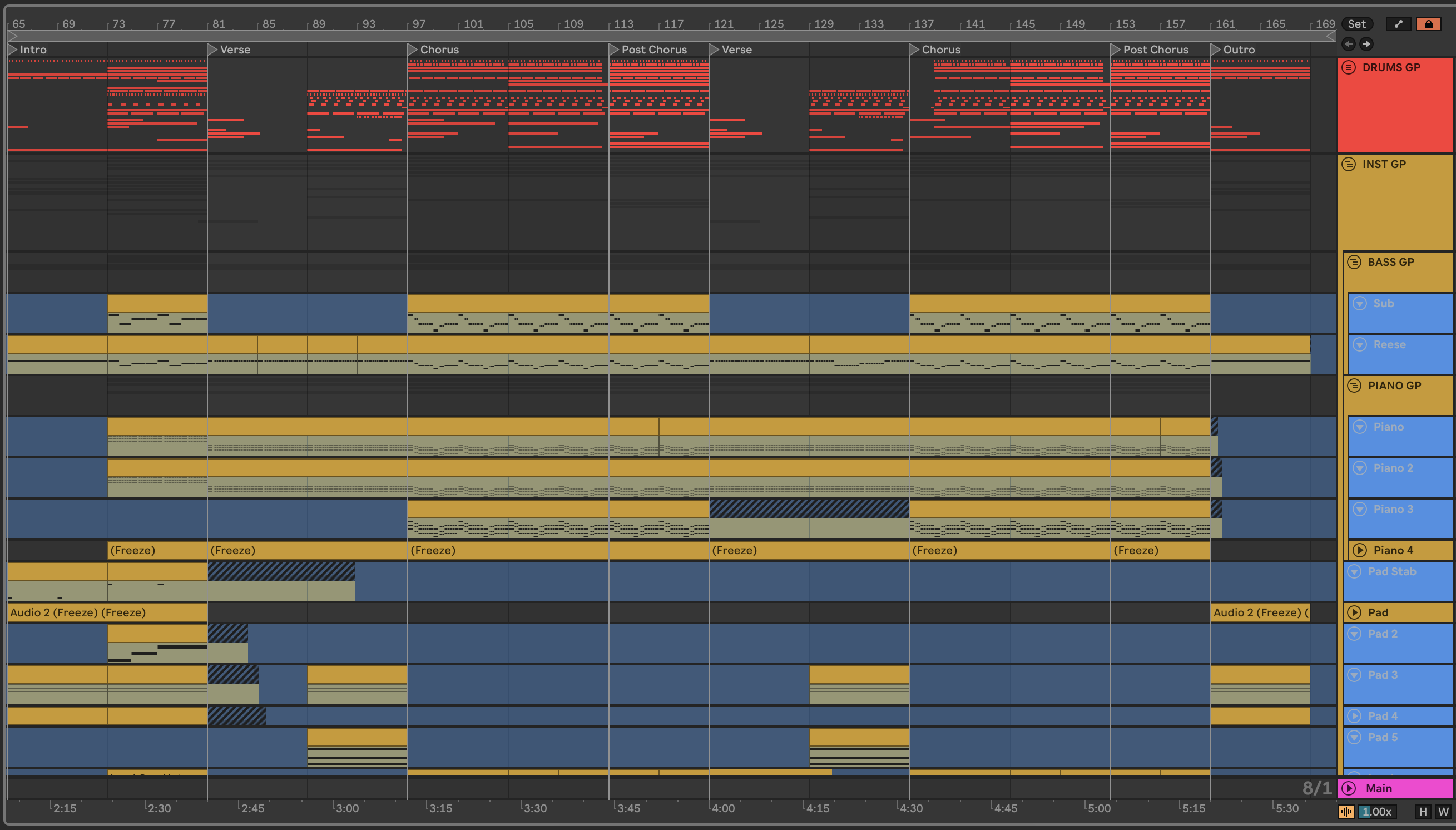Collapse the Piano track

tap(1360, 427)
